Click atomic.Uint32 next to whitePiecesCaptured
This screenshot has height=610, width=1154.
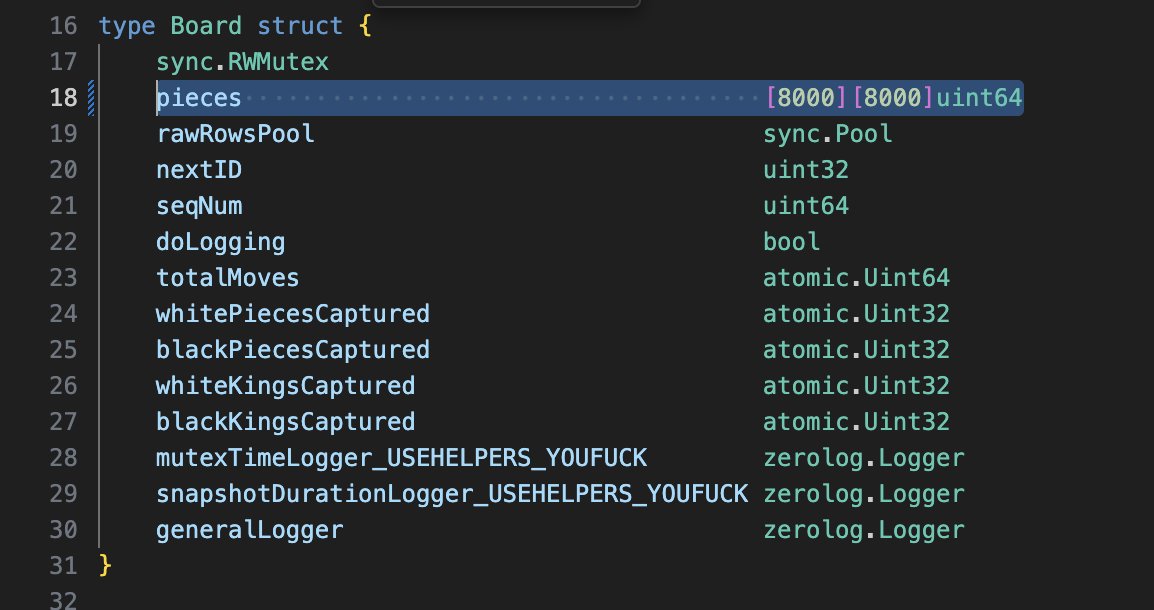click(x=857, y=314)
